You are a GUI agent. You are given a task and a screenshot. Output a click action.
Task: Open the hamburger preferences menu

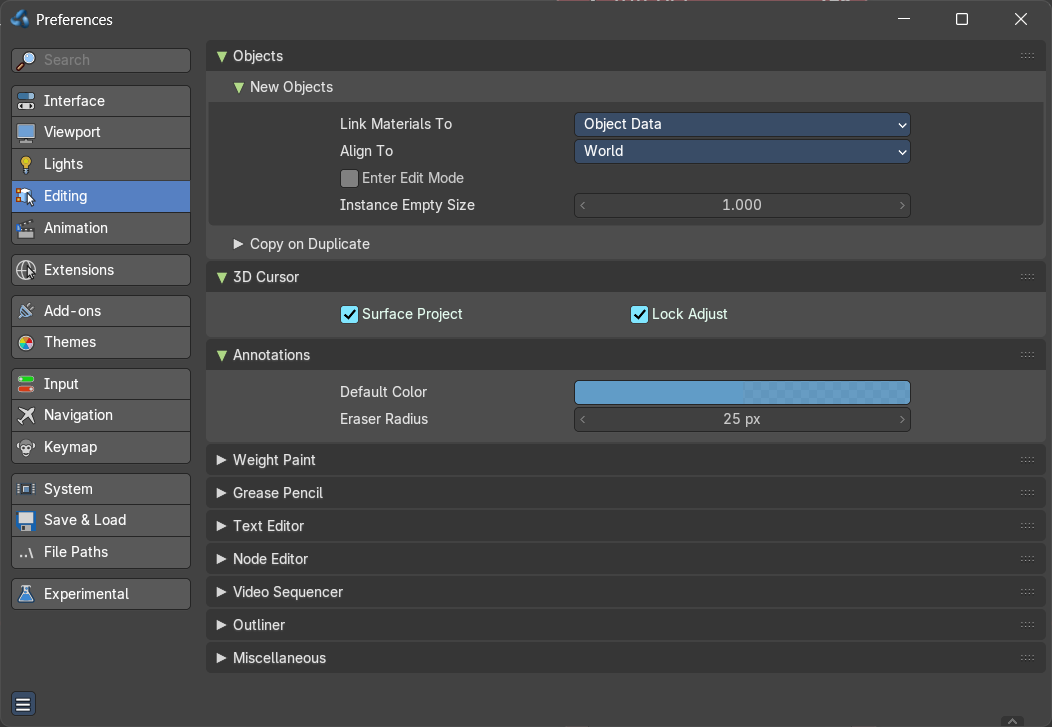coord(23,704)
